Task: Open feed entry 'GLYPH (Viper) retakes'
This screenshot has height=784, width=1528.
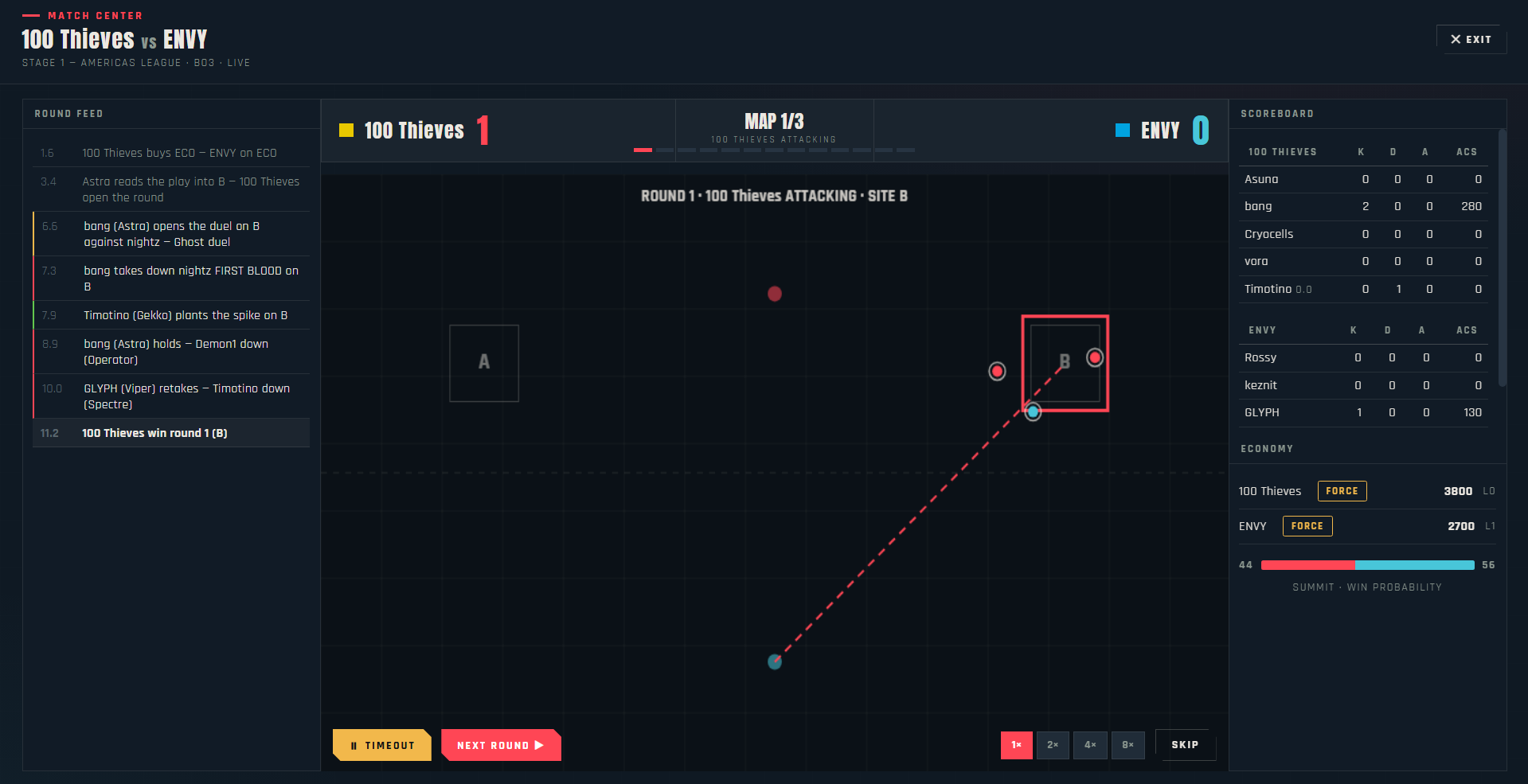Action: click(171, 396)
